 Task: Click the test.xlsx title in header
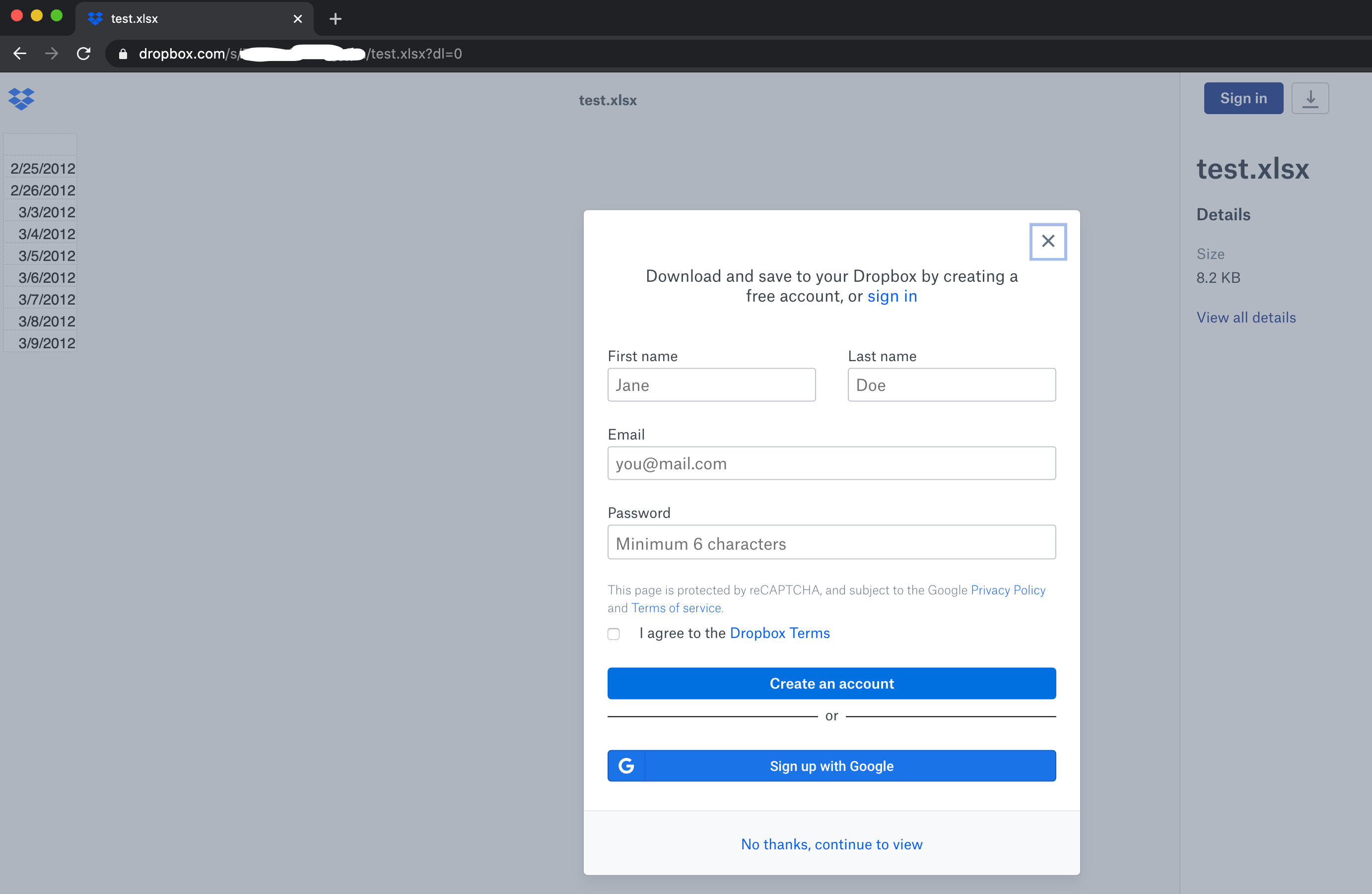click(608, 100)
